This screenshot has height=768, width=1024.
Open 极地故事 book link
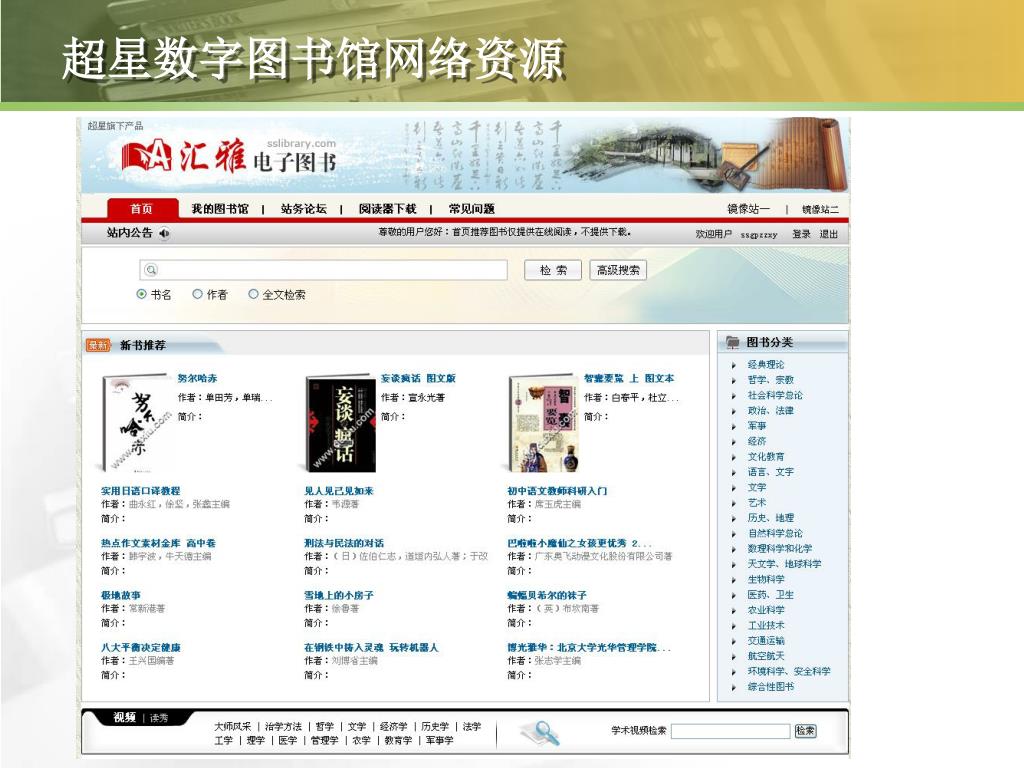(x=121, y=595)
